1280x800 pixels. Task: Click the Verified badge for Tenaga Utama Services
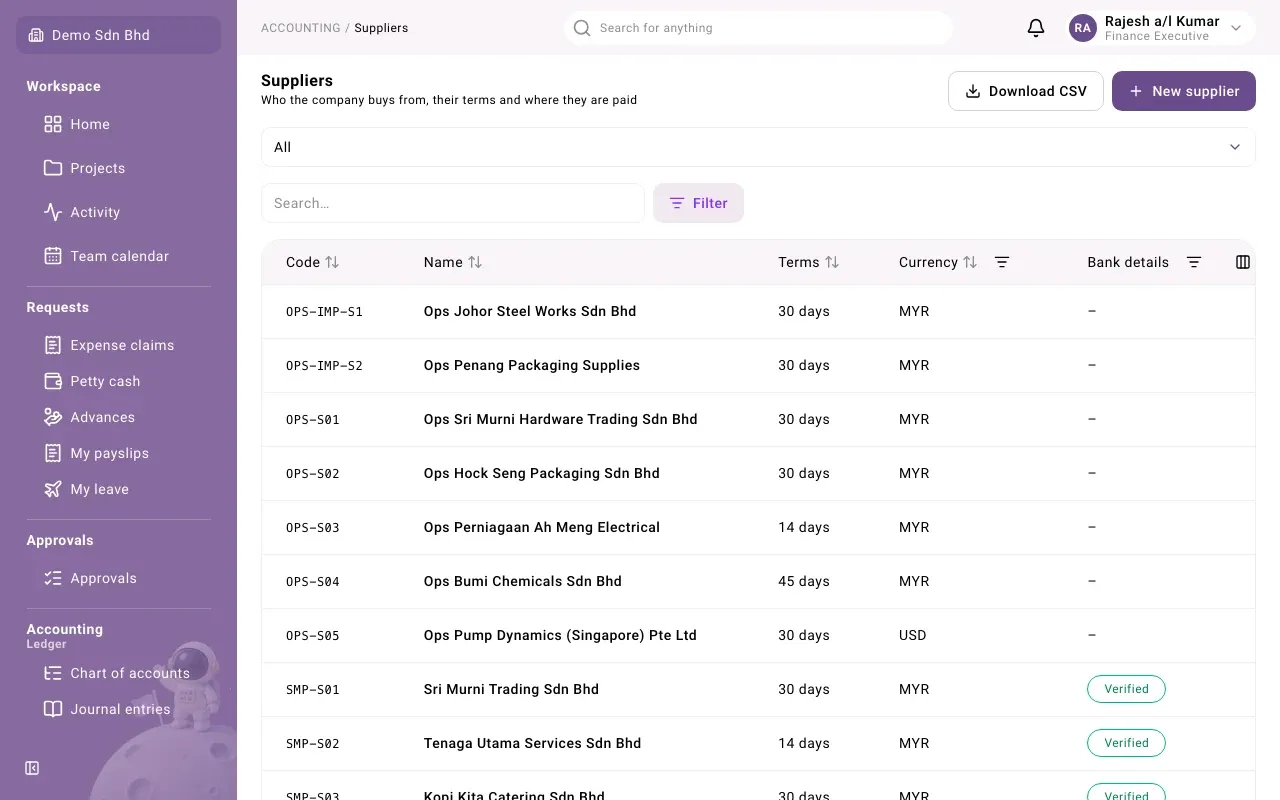coord(1126,743)
